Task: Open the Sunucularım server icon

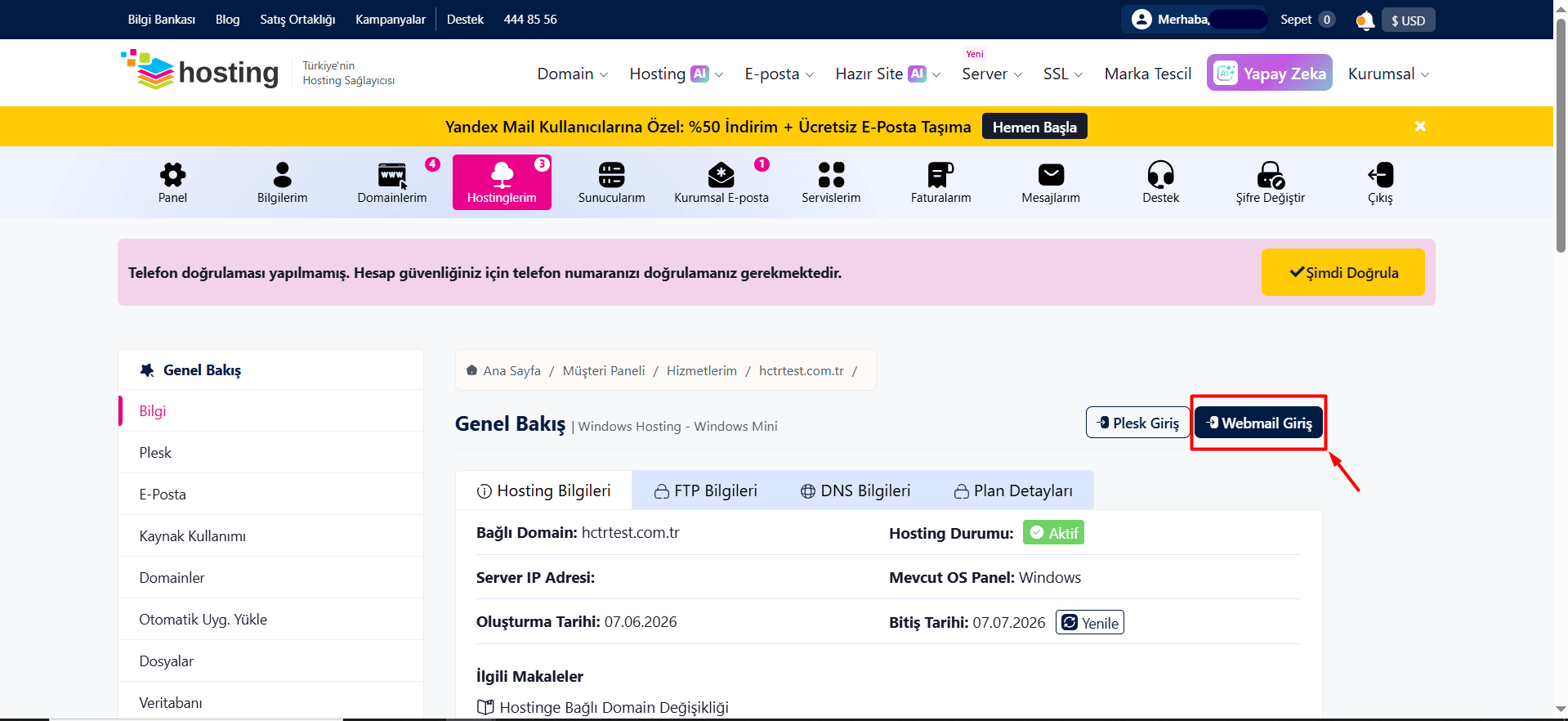Action: pyautogui.click(x=611, y=175)
